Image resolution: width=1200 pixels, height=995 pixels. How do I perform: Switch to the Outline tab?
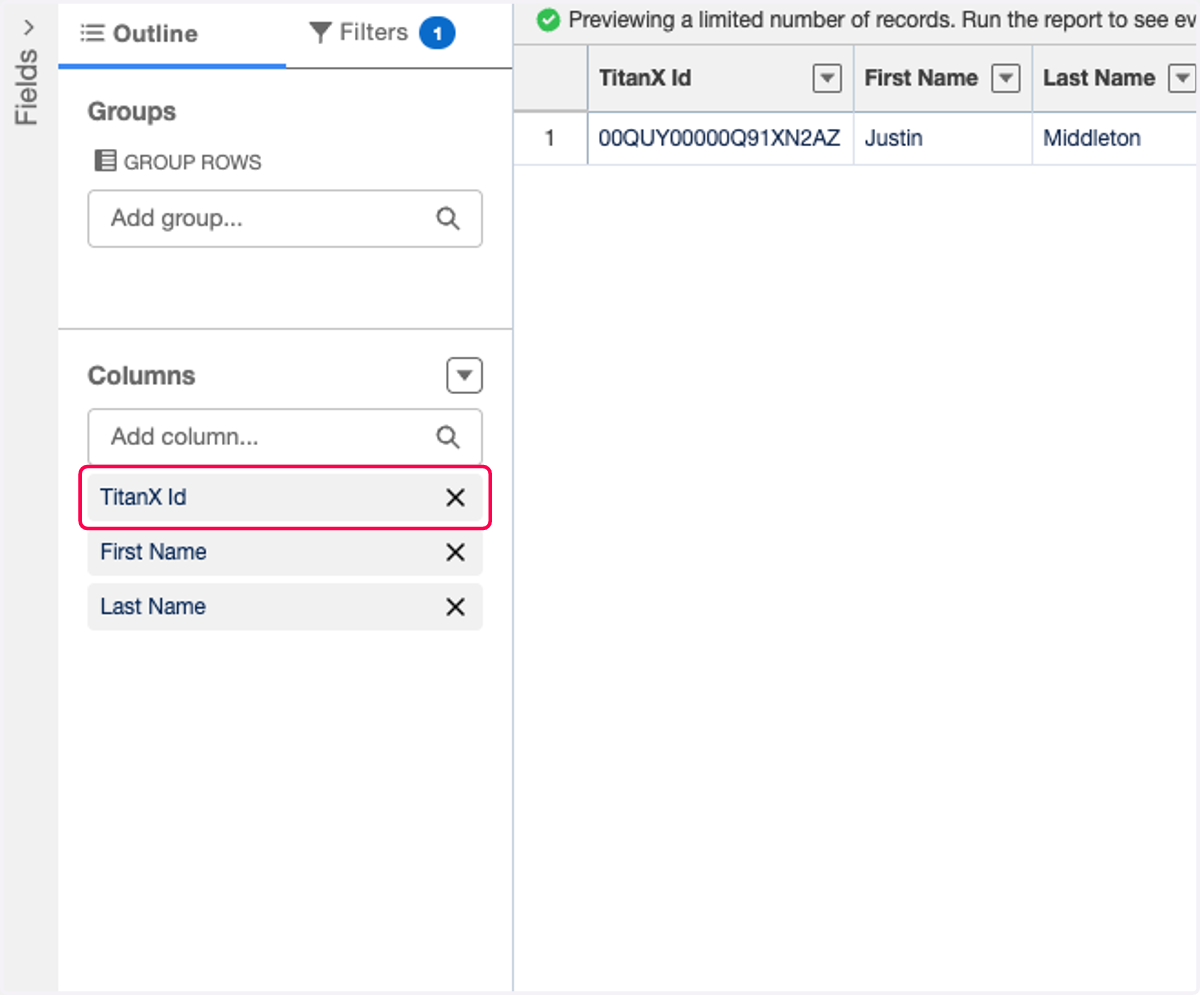pos(172,34)
